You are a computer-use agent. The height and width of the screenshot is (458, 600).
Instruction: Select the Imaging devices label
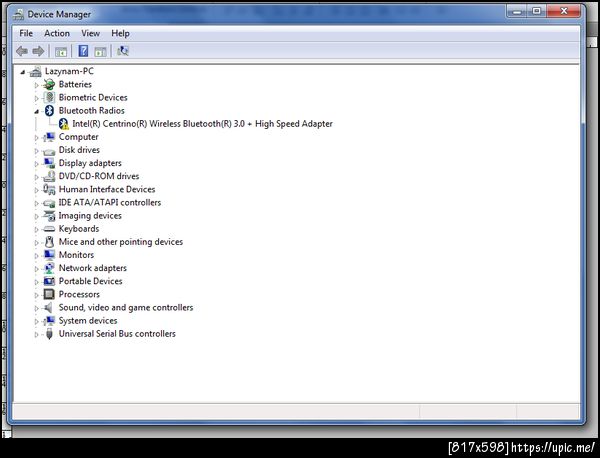click(90, 215)
